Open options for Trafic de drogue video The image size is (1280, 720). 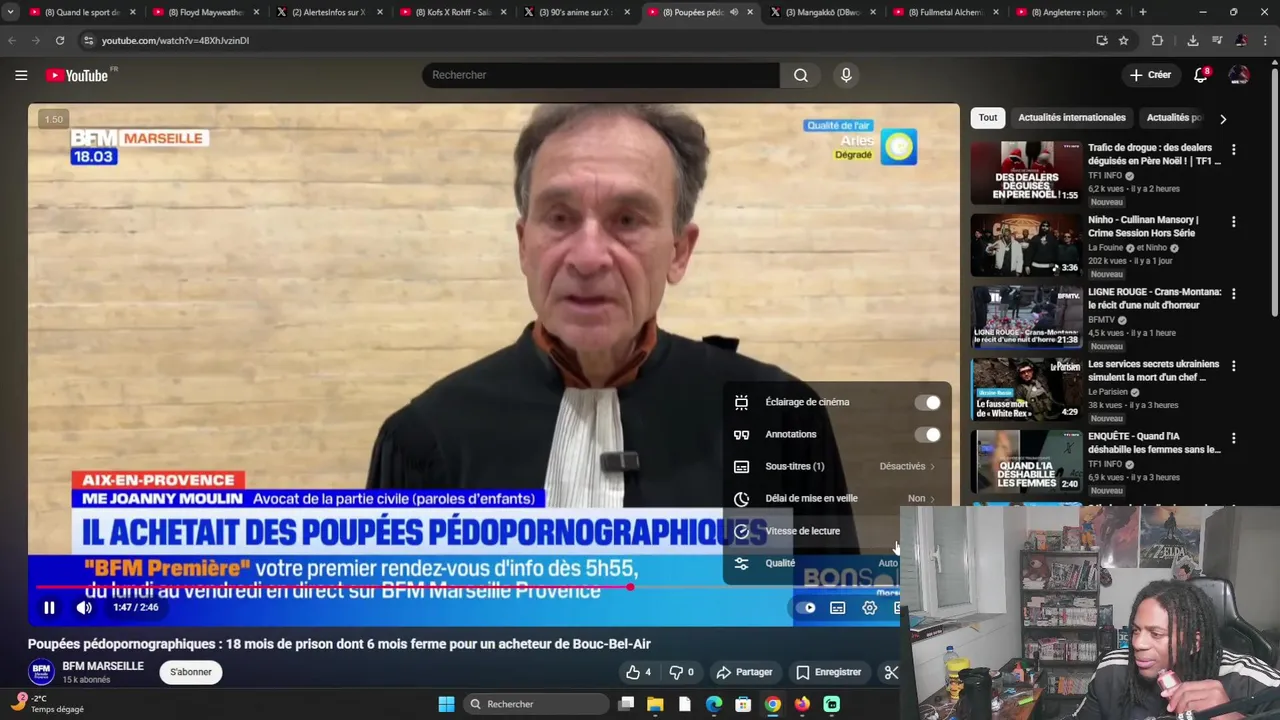pyautogui.click(x=1233, y=149)
